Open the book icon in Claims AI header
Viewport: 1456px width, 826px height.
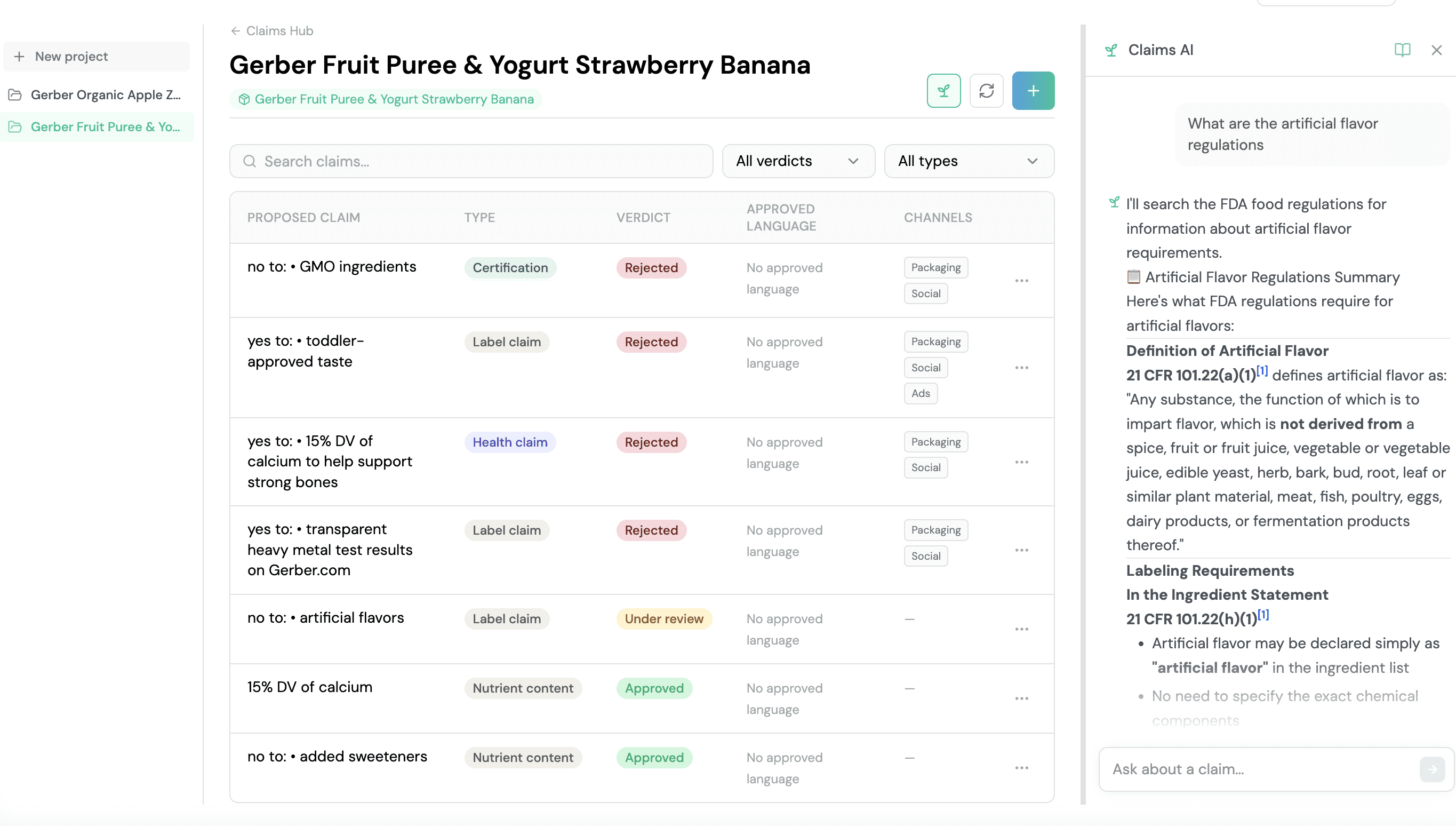[1402, 50]
